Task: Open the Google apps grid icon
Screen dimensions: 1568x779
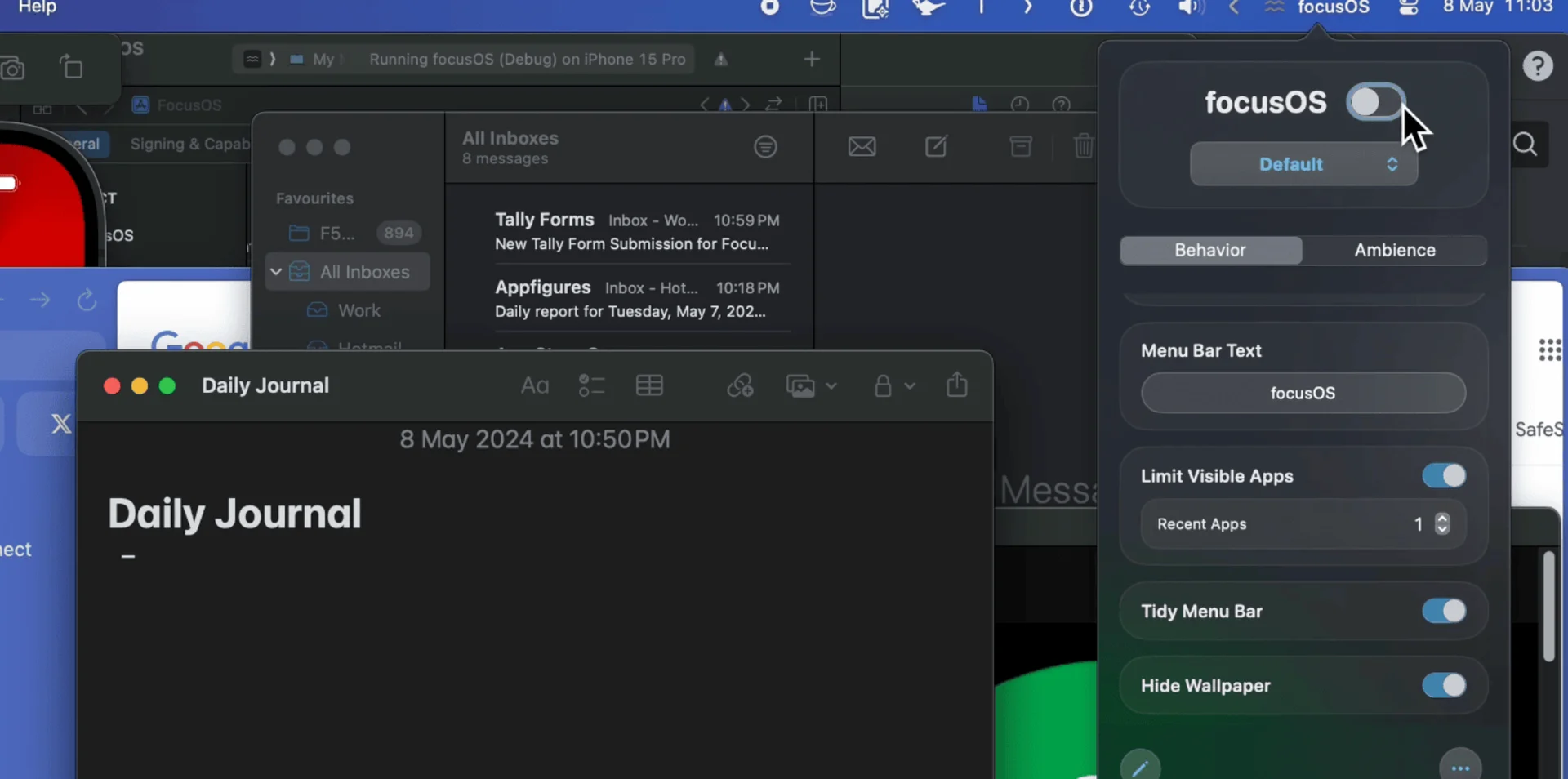Action: pos(1550,350)
